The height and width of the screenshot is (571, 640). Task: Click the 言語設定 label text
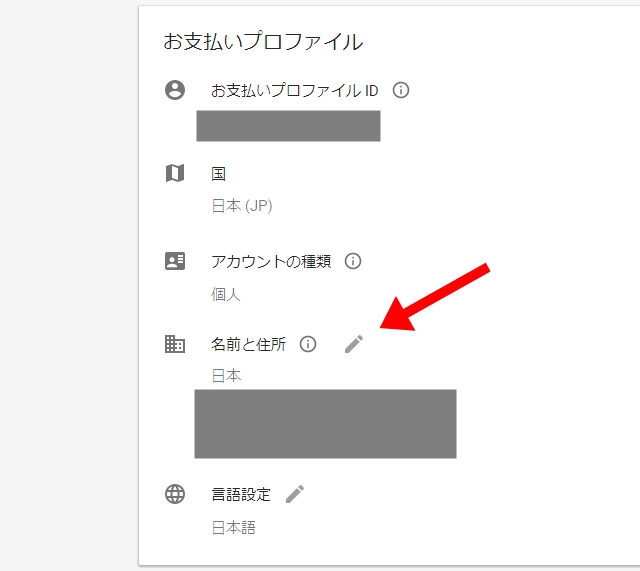click(241, 494)
